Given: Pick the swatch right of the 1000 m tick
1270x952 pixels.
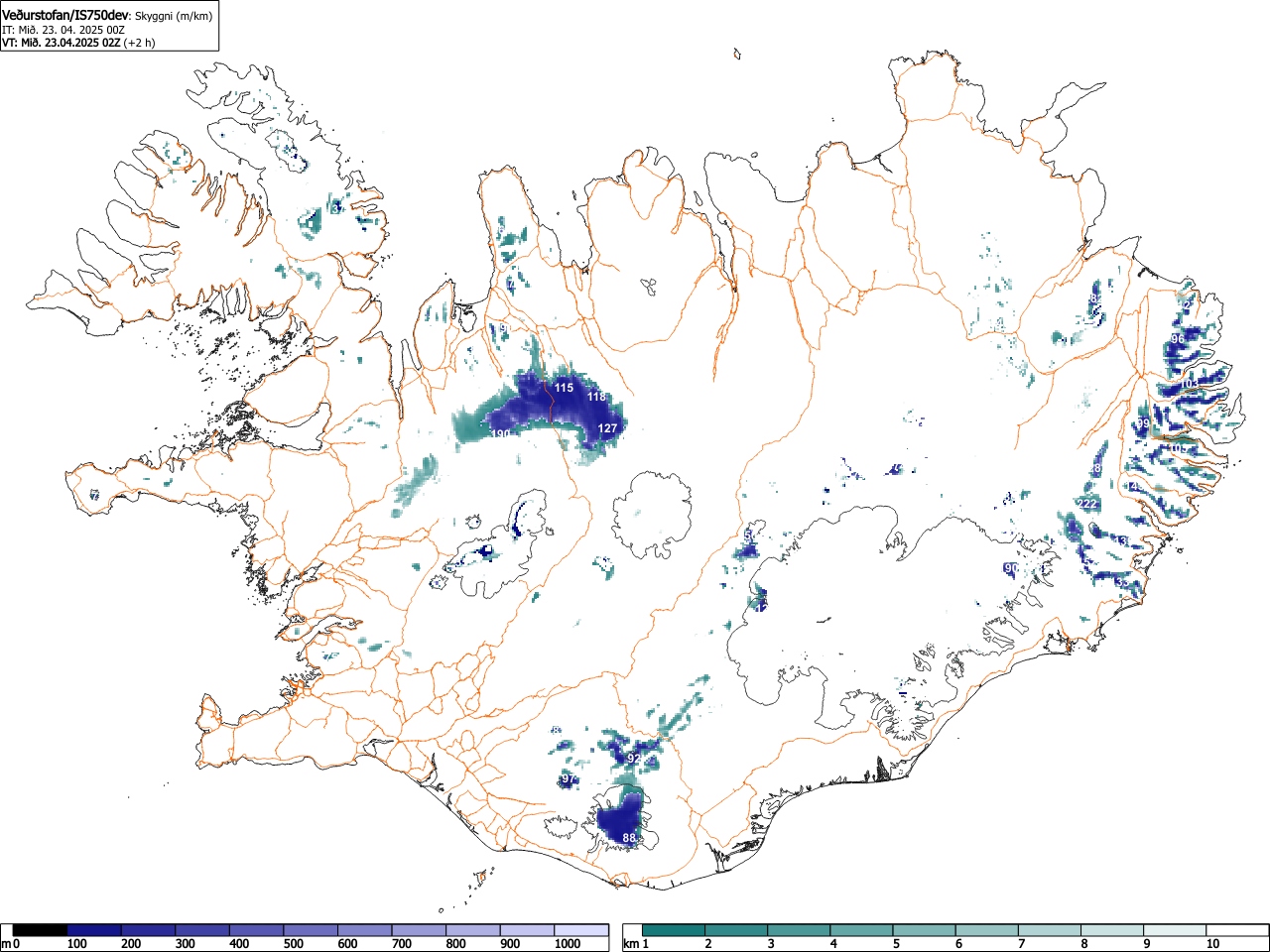Looking at the screenshot, I should click(581, 930).
